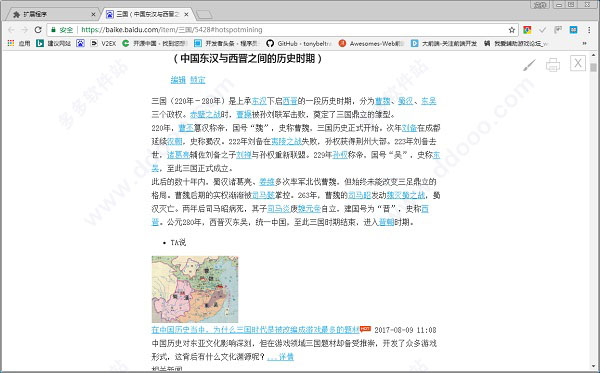Click the brush icon in reader view
The width and height of the screenshot is (600, 373).
(530, 65)
